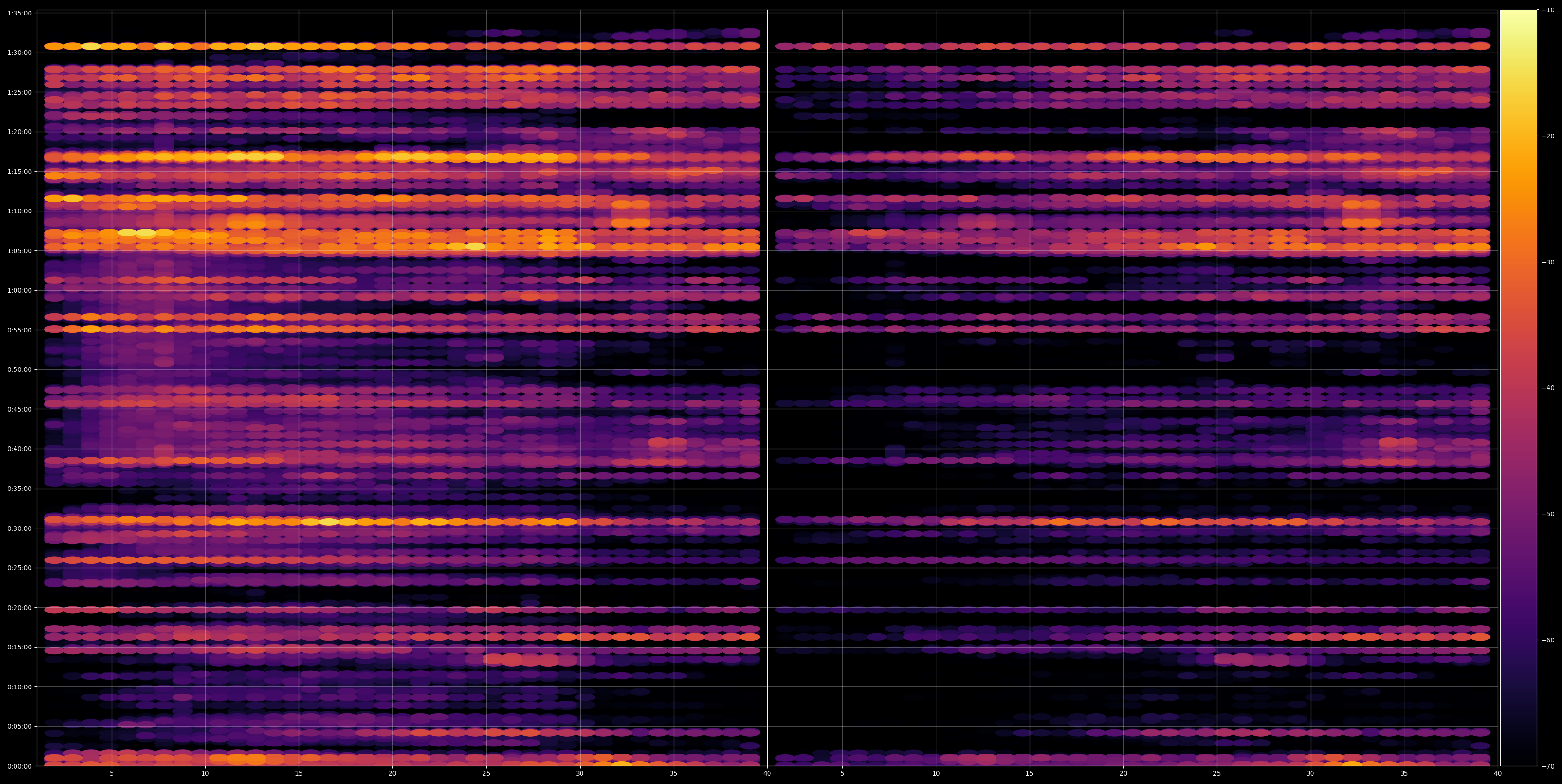Click x-axis tick 25 under the left heatmap
The height and width of the screenshot is (784, 1562).
coord(486,774)
